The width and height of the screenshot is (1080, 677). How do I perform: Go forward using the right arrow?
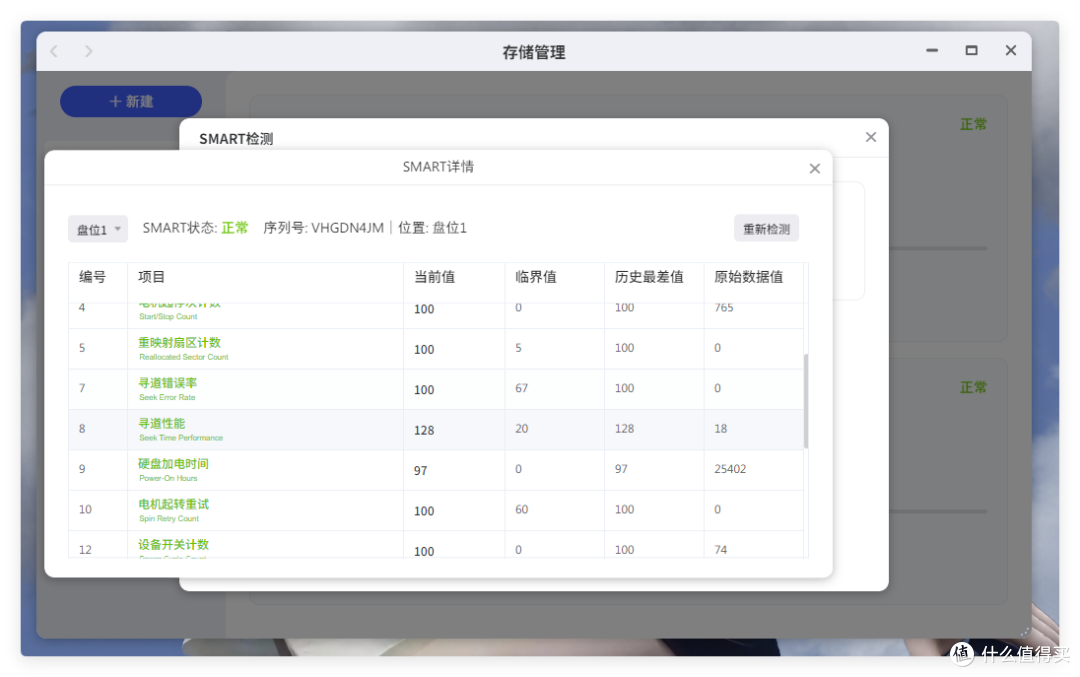[88, 51]
